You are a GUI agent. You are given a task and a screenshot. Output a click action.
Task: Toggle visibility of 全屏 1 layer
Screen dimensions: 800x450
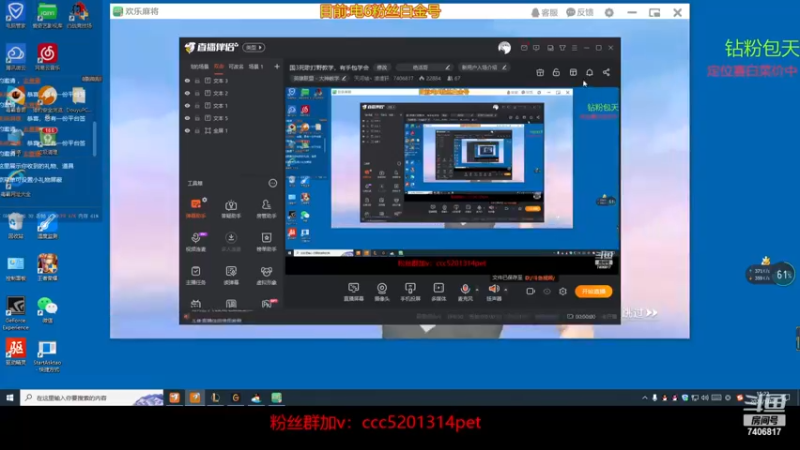(x=187, y=131)
